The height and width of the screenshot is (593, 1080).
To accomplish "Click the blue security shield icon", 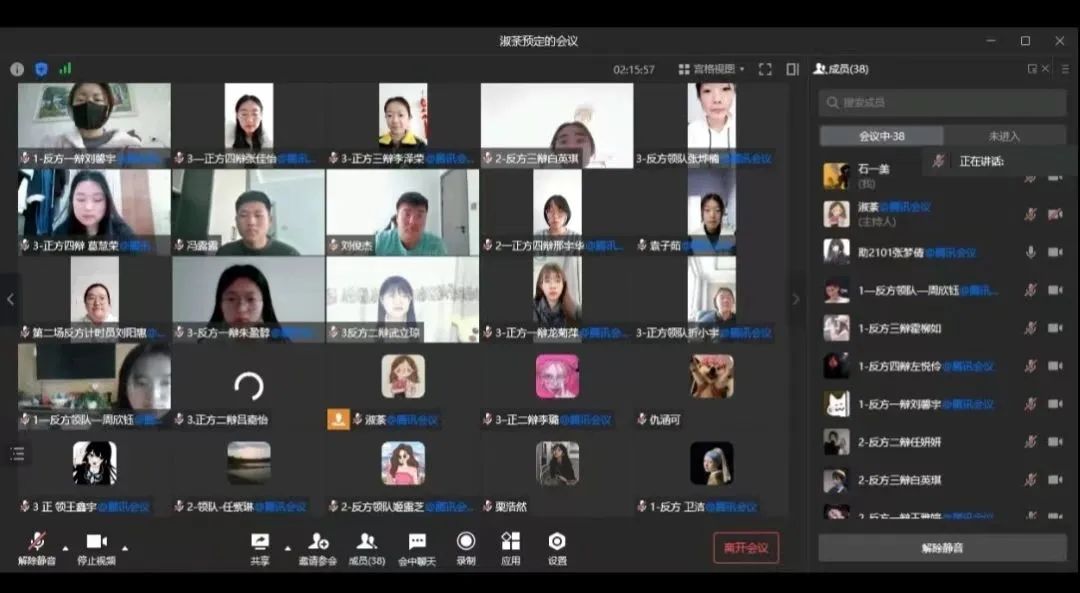I will point(41,69).
